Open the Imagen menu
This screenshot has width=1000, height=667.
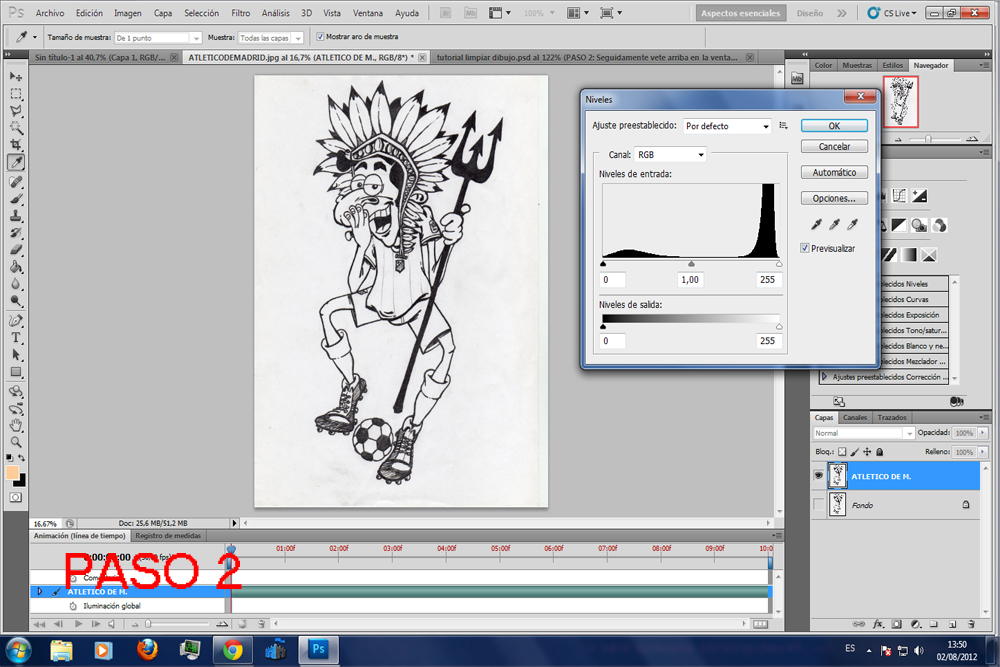tap(128, 13)
